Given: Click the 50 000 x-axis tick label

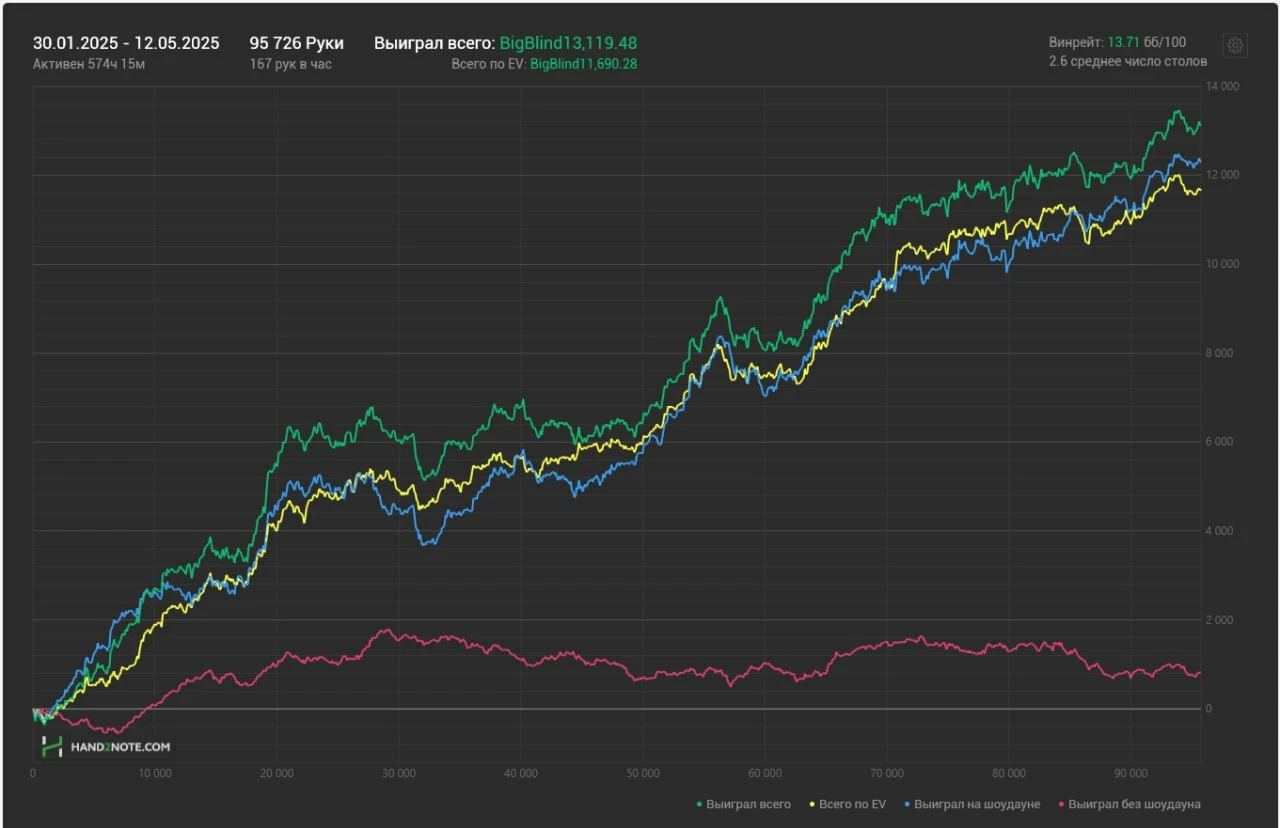Looking at the screenshot, I should click(x=642, y=773).
